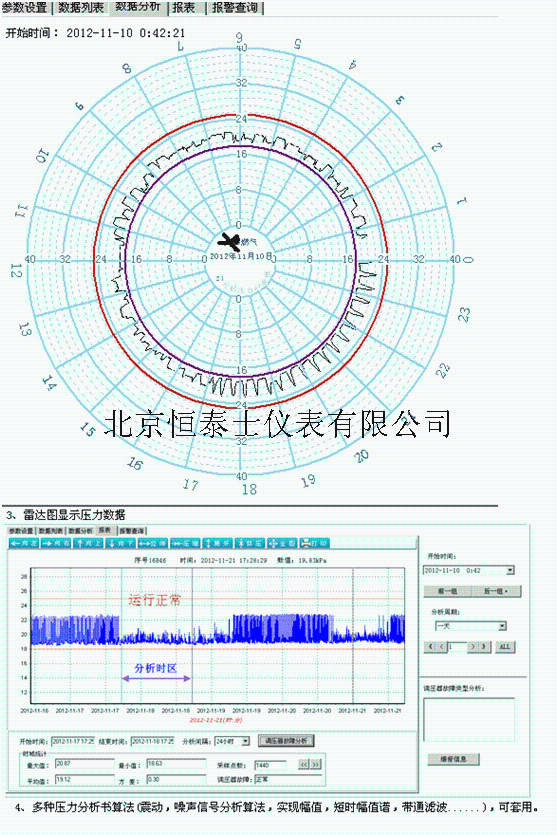Viewport: 557px width, 835px height.
Task: Click the ALL pagination button
Action: coord(505,647)
